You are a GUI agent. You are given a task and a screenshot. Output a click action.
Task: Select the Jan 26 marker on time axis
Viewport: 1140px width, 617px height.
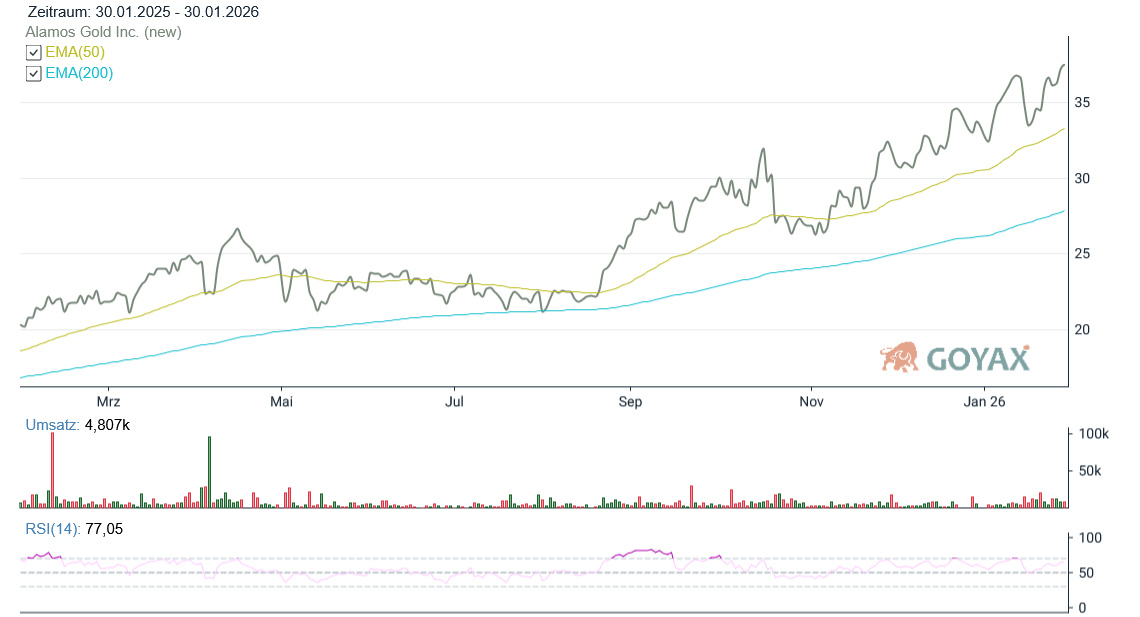point(984,402)
